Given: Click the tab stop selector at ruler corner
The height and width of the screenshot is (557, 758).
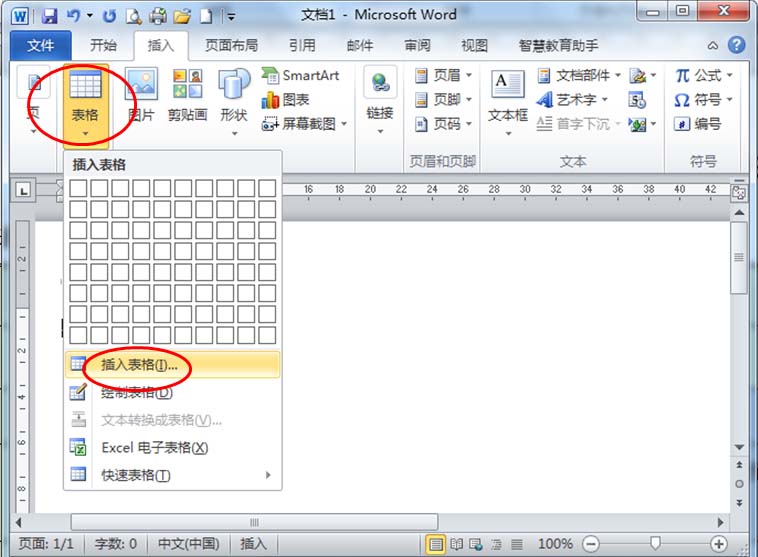Looking at the screenshot, I should pyautogui.click(x=23, y=190).
